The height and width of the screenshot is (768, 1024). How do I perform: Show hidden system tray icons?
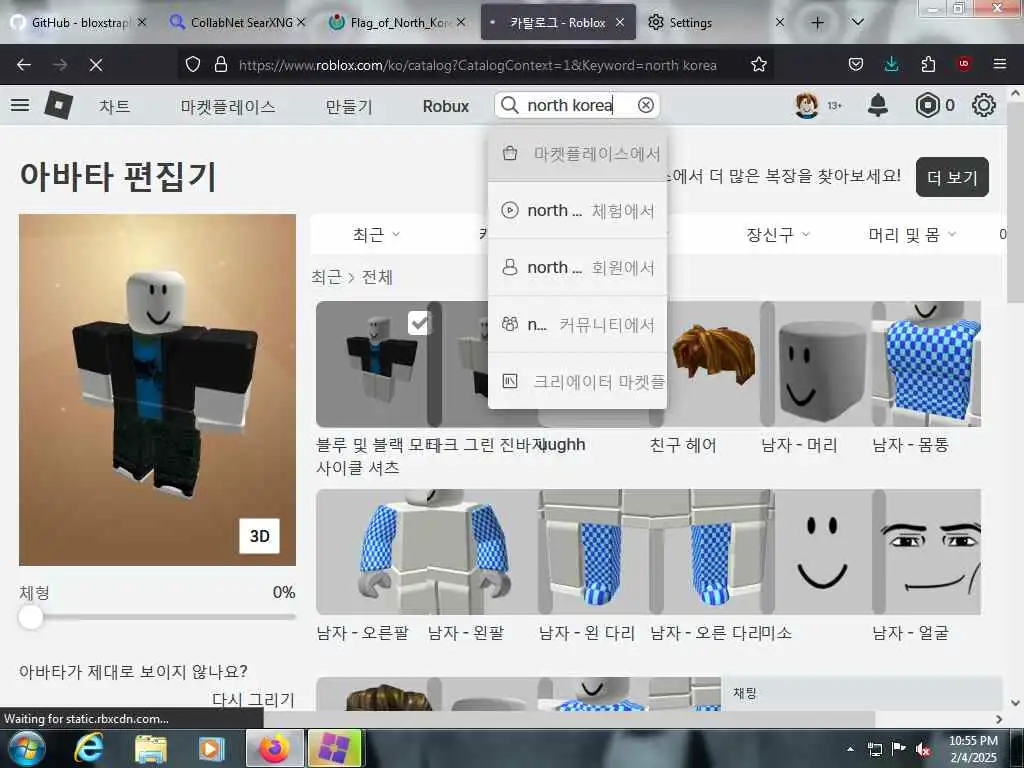tap(850, 749)
